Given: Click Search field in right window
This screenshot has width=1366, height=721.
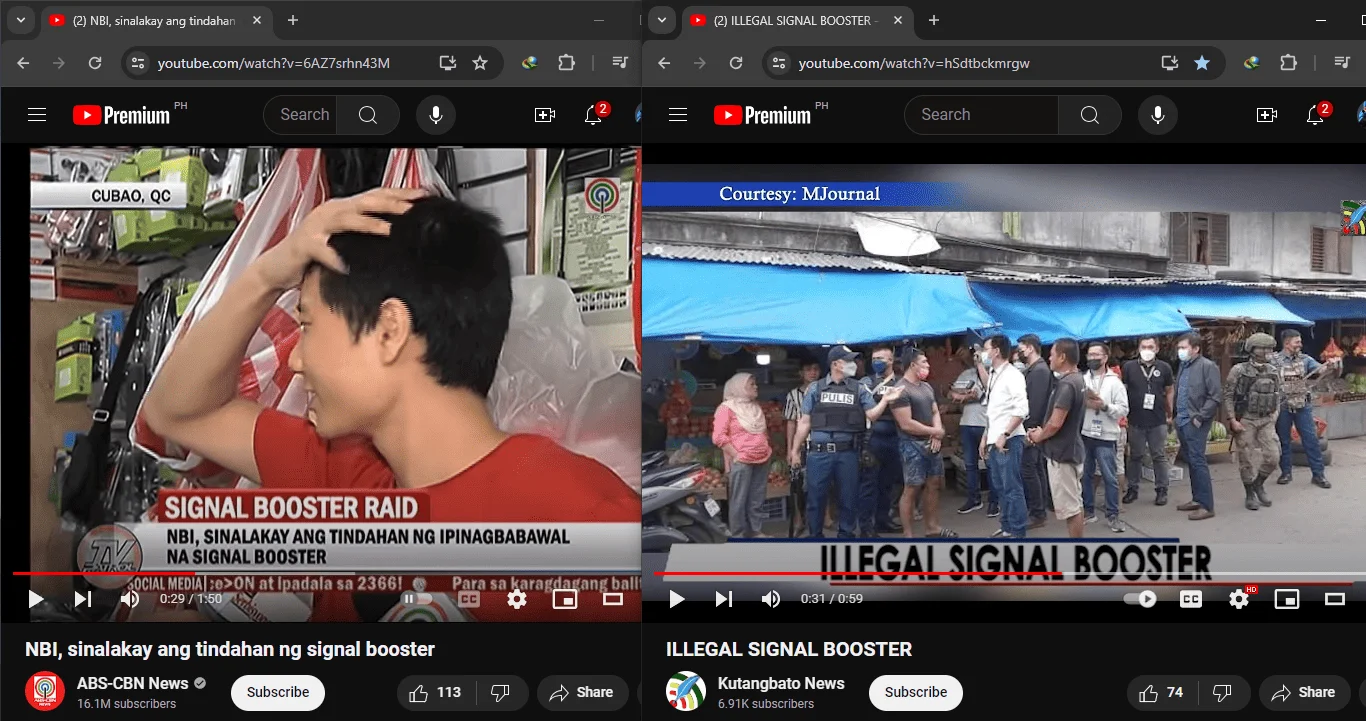Looking at the screenshot, I should pyautogui.click(x=982, y=115).
